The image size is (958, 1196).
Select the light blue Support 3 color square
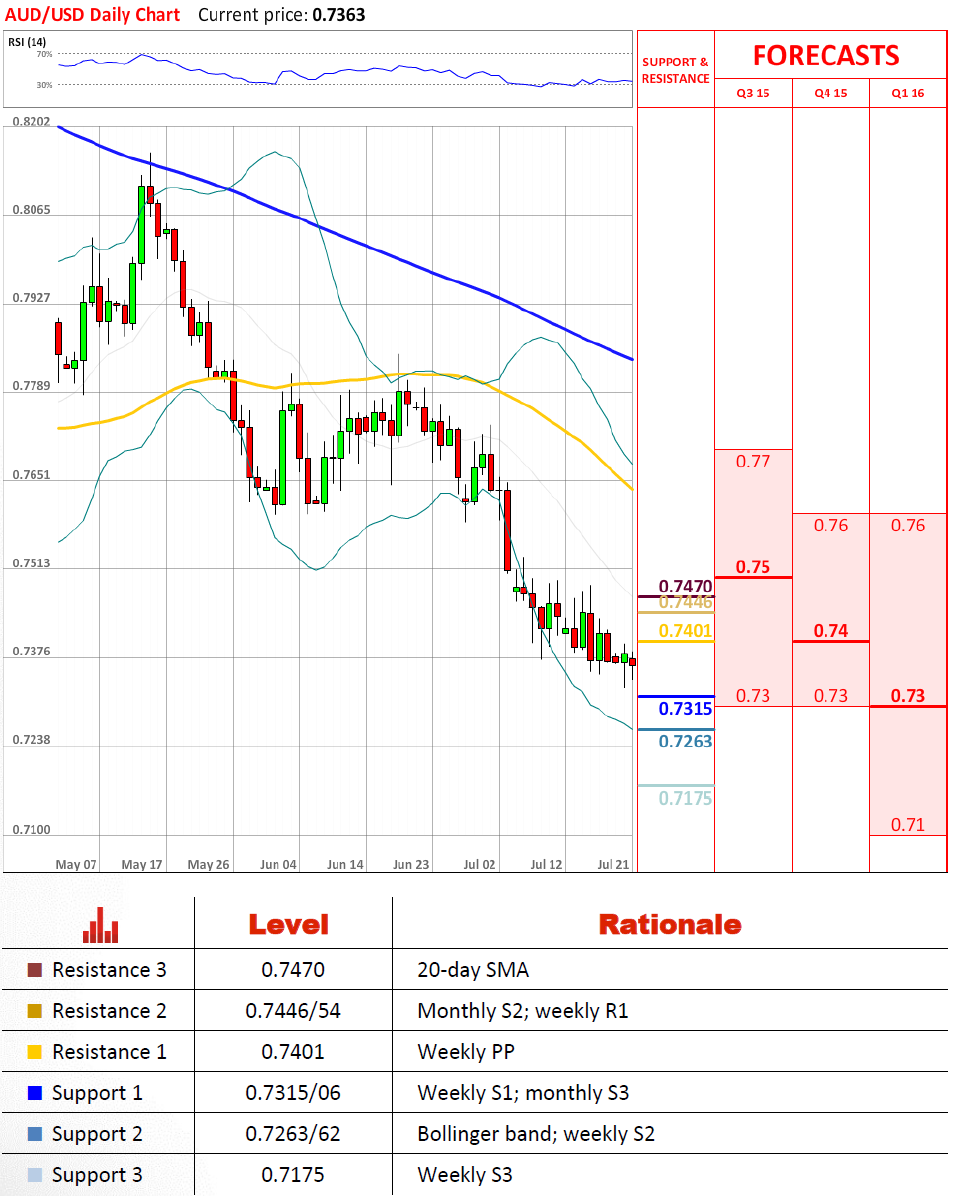35,1175
